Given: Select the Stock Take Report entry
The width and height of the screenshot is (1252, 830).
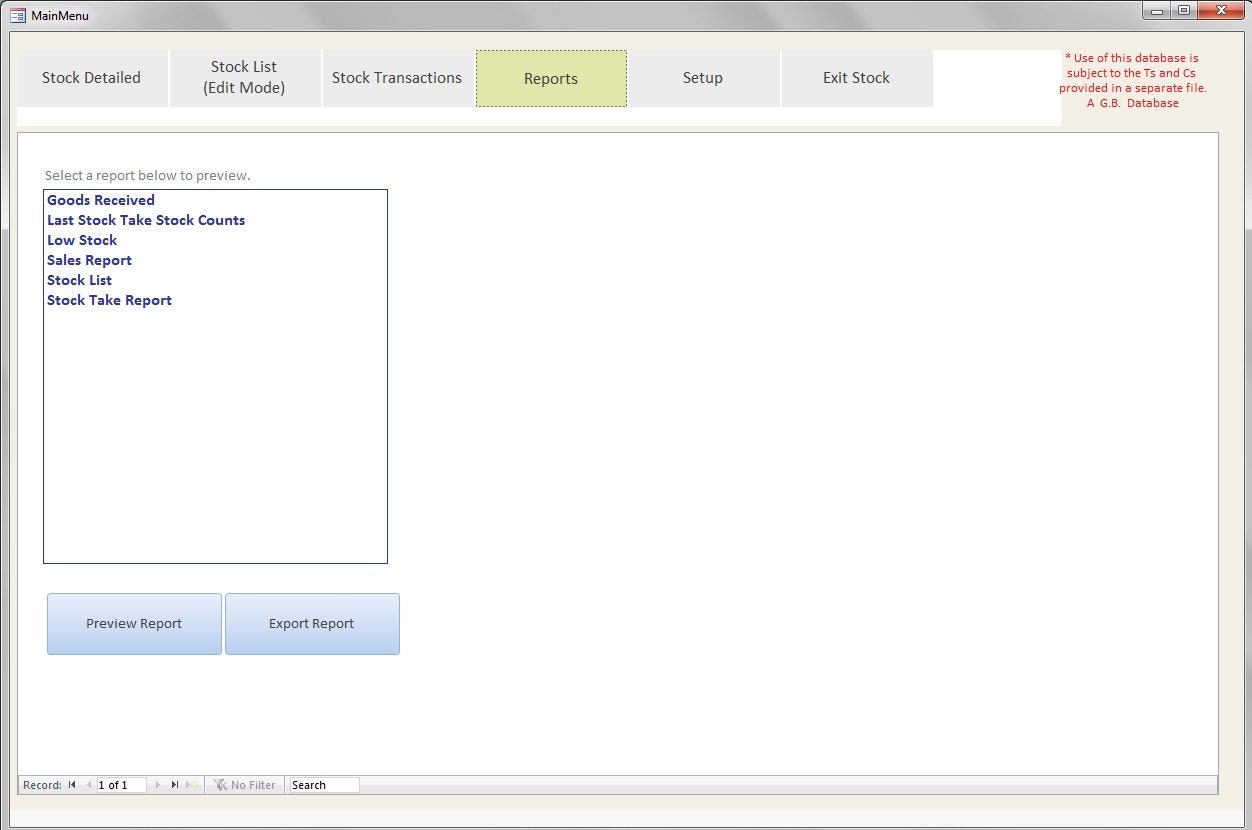Looking at the screenshot, I should (109, 300).
